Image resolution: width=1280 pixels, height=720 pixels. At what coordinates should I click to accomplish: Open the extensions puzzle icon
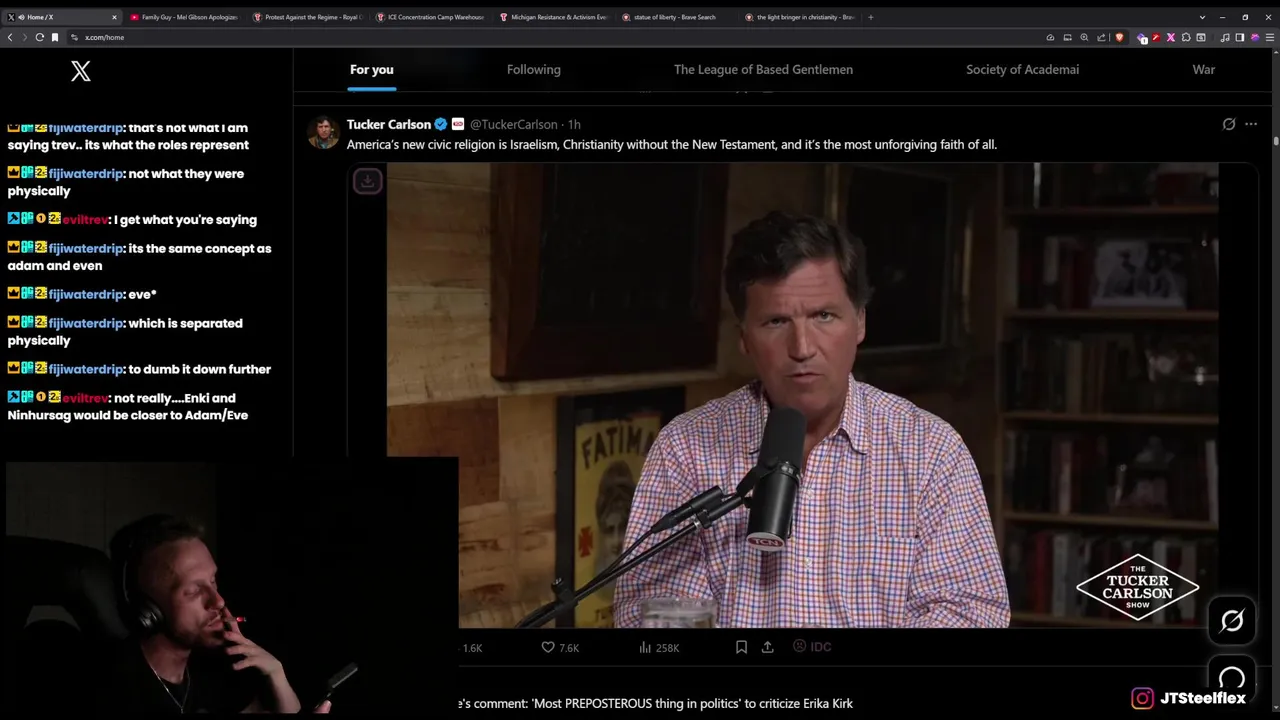(x=1185, y=37)
